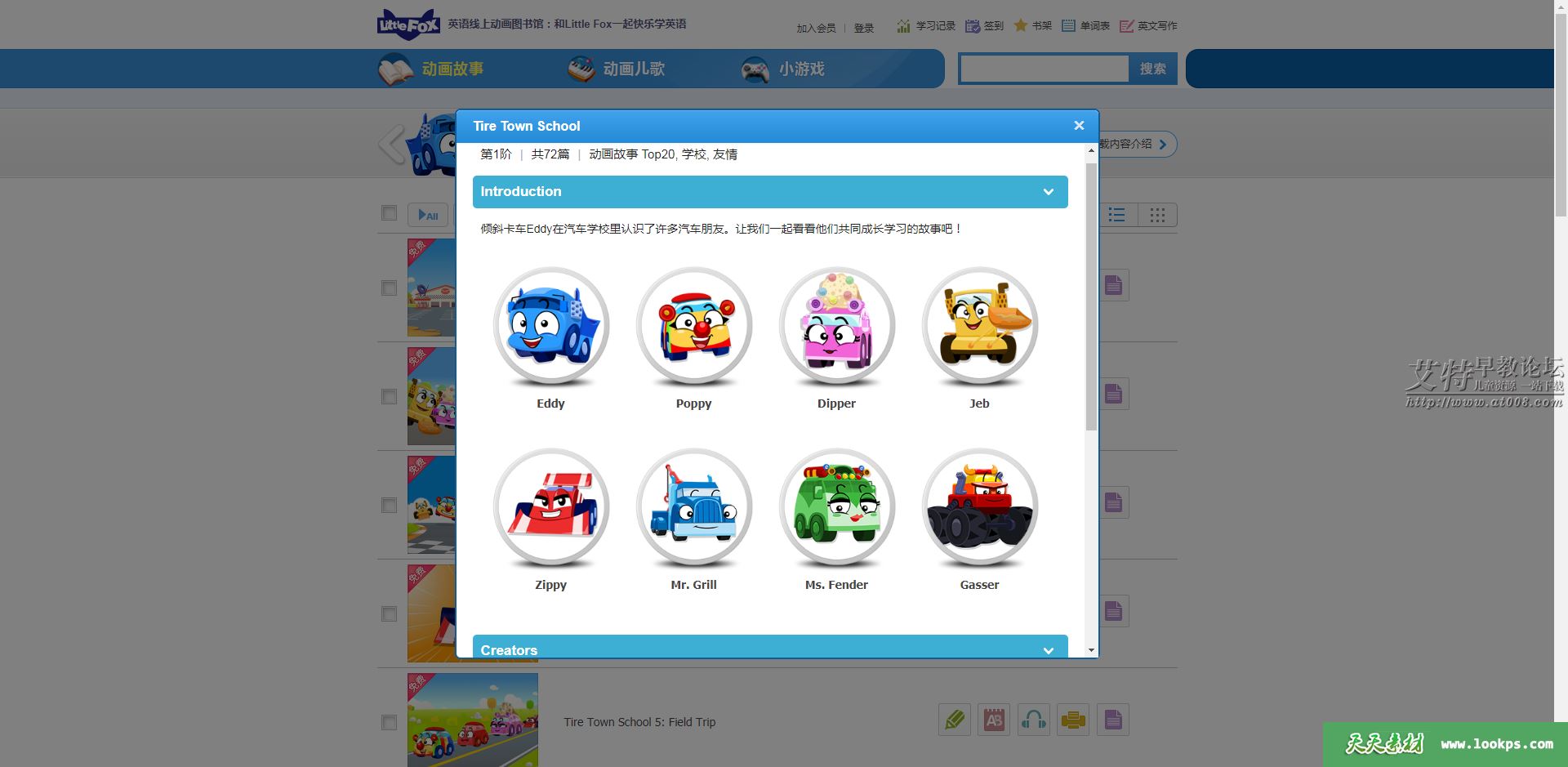Check the select-all box above the episode list
The image size is (1568, 767).
[x=389, y=213]
